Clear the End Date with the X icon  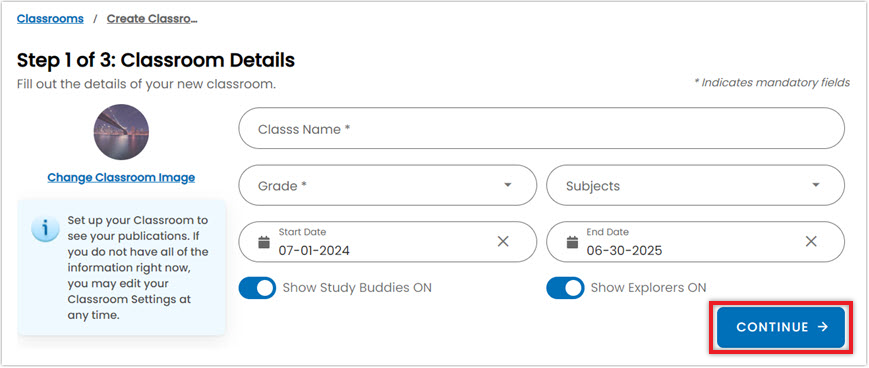(811, 242)
